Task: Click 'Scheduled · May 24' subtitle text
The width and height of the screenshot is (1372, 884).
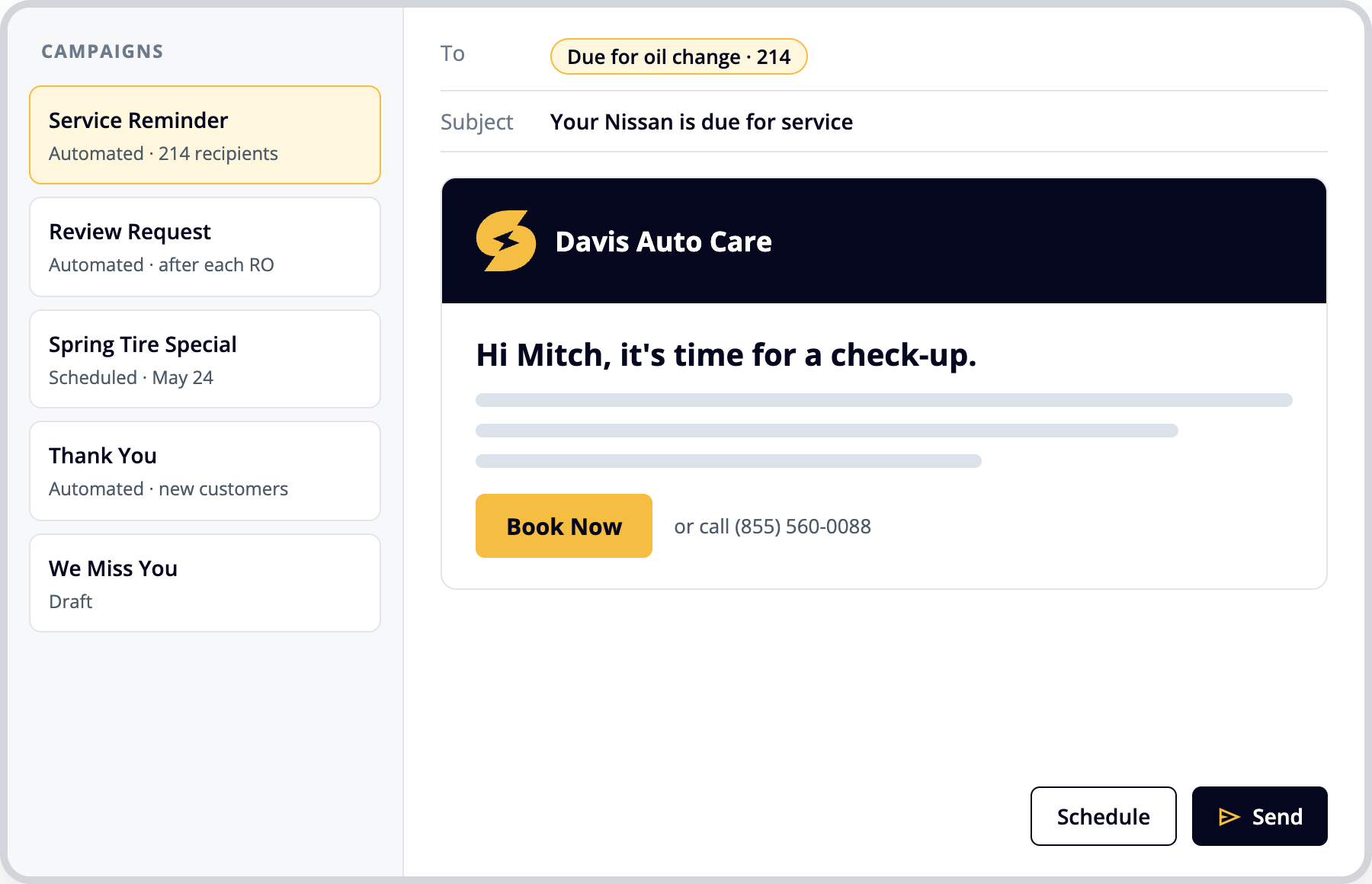Action: tap(131, 378)
